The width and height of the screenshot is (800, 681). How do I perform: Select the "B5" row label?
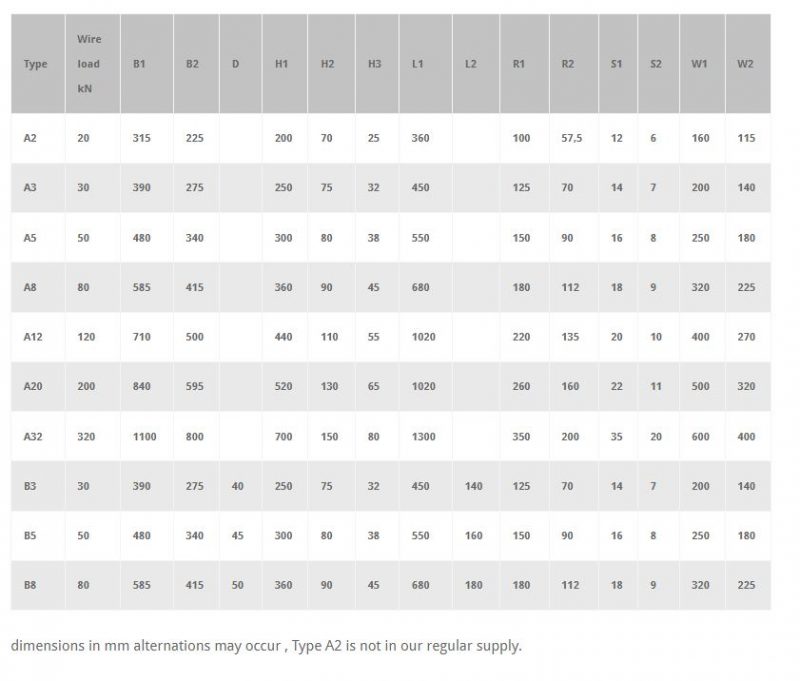(x=31, y=536)
